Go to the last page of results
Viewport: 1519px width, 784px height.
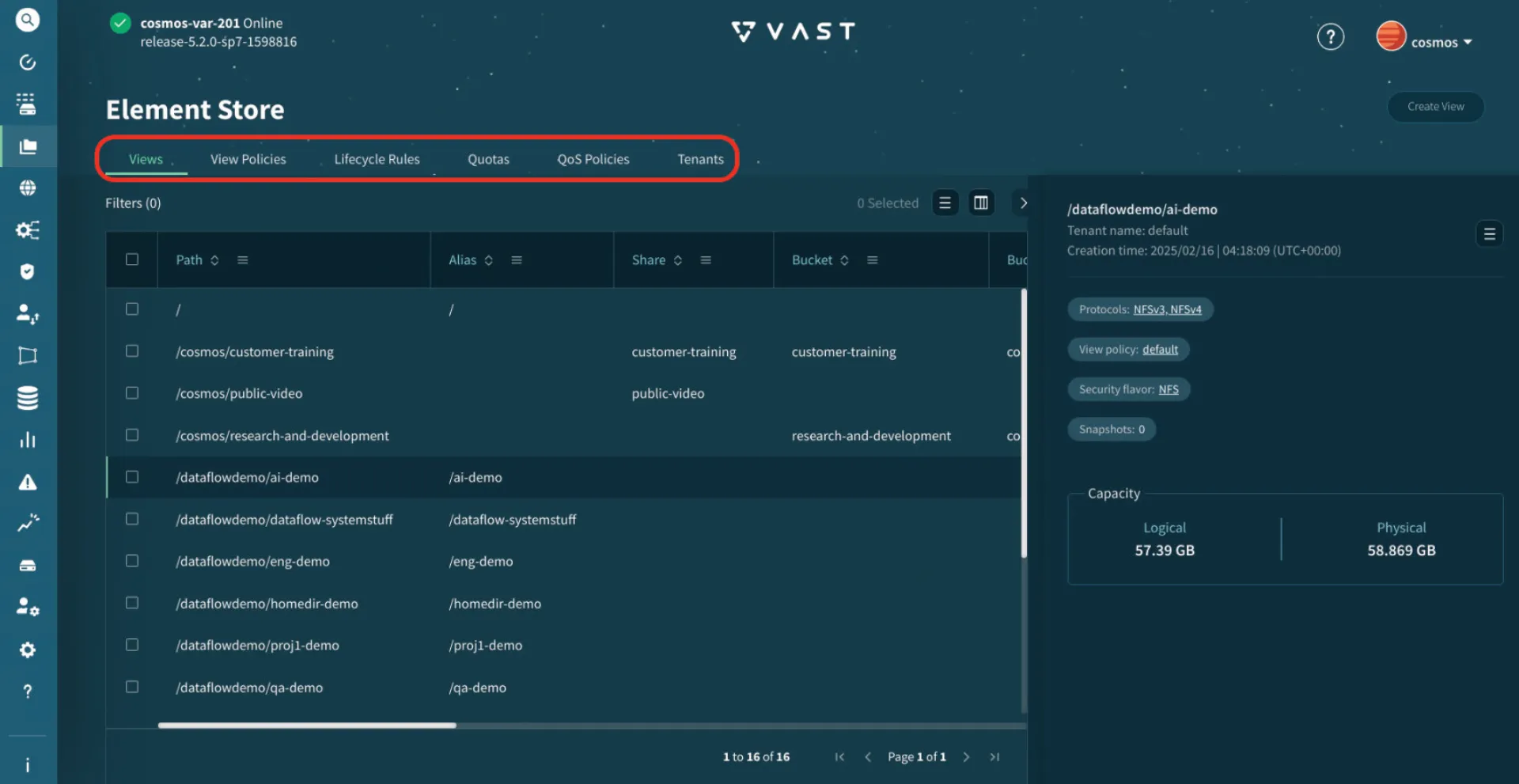click(x=994, y=757)
